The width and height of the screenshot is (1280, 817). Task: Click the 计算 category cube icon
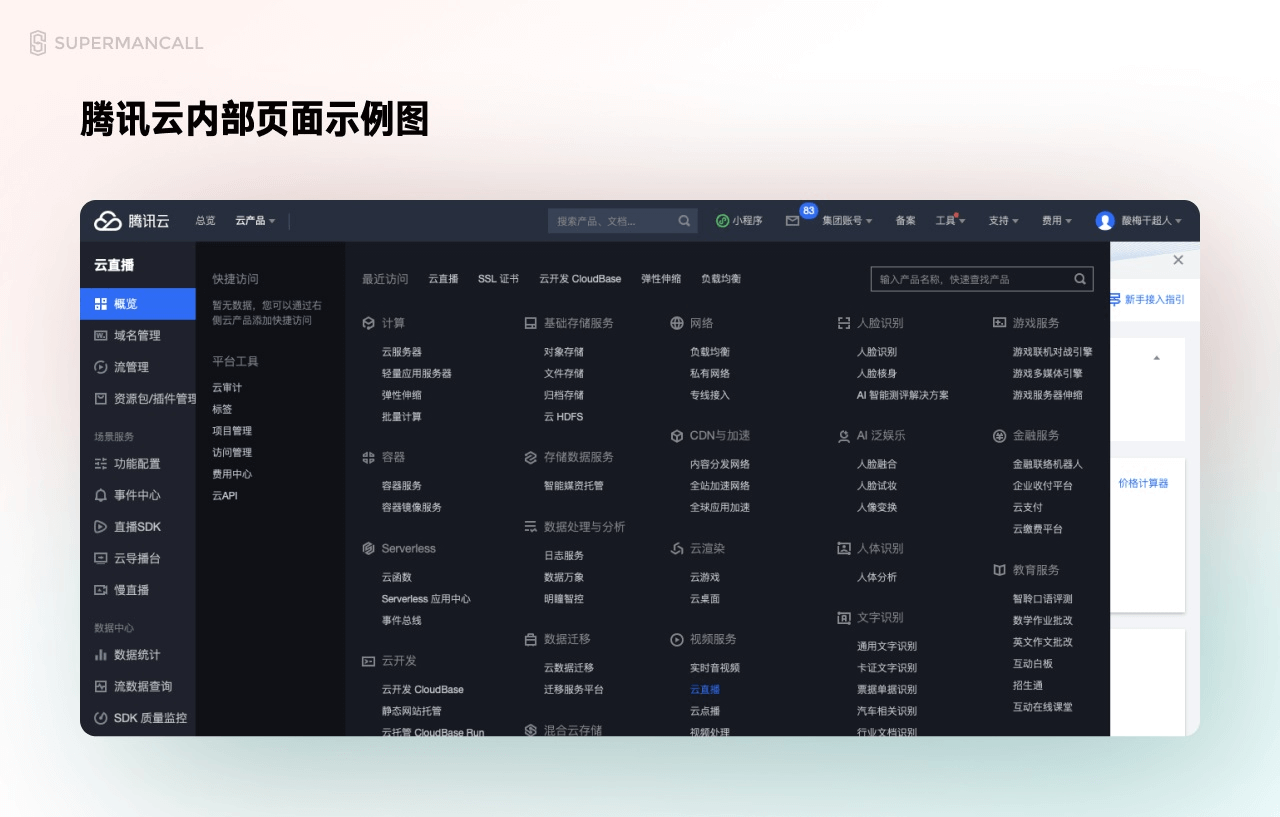(368, 323)
